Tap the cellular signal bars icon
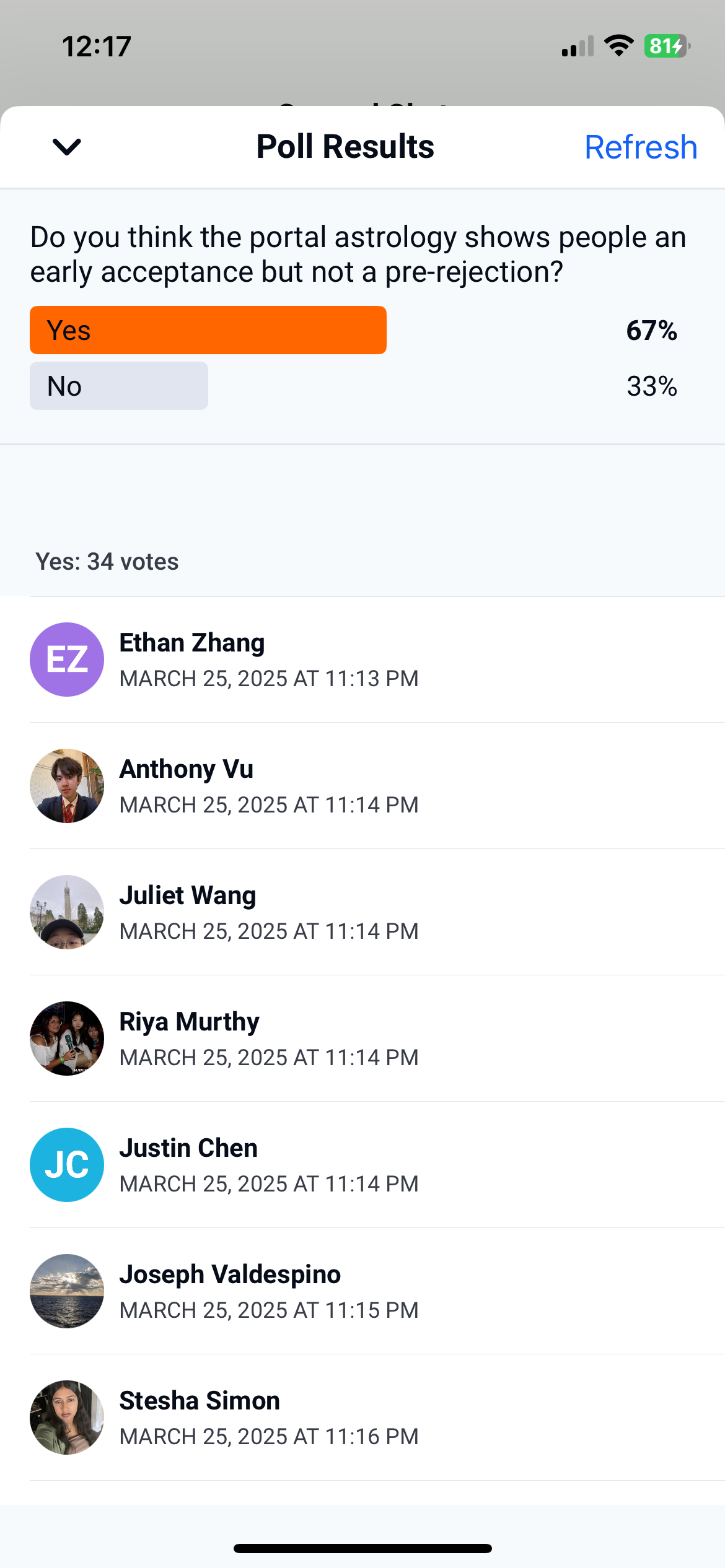This screenshot has width=725, height=1568. click(578, 47)
